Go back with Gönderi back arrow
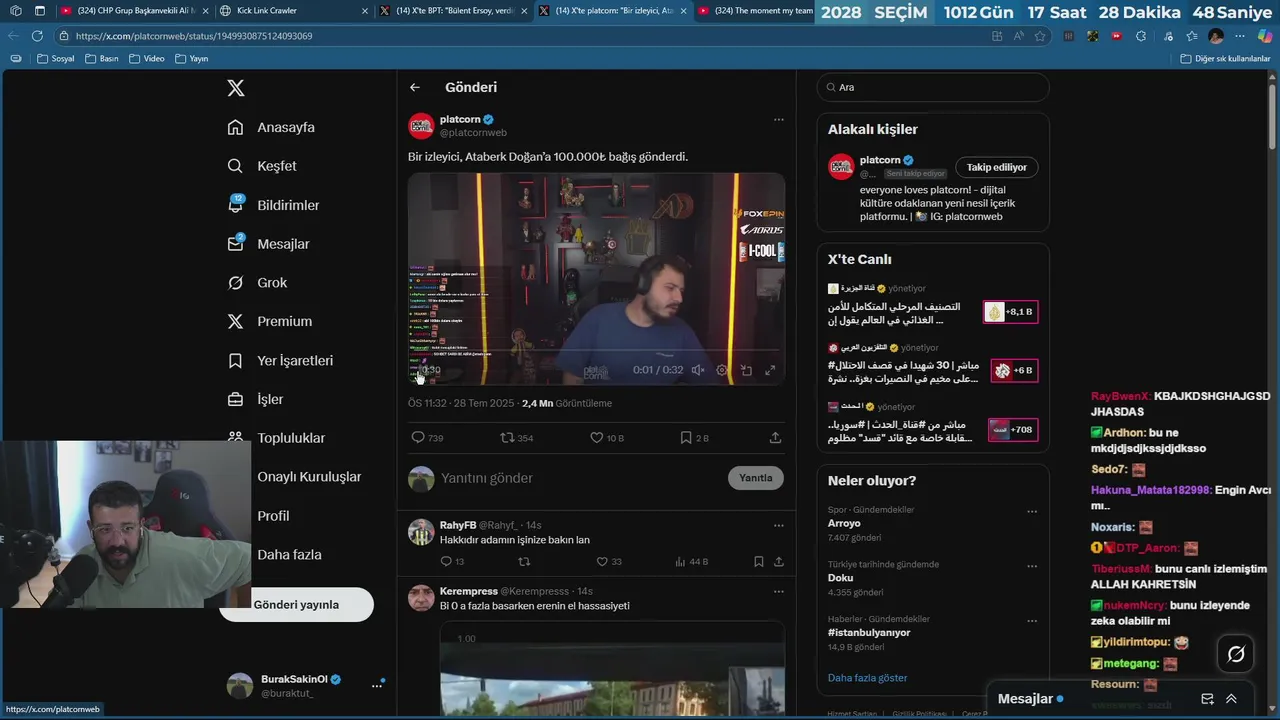 (415, 87)
